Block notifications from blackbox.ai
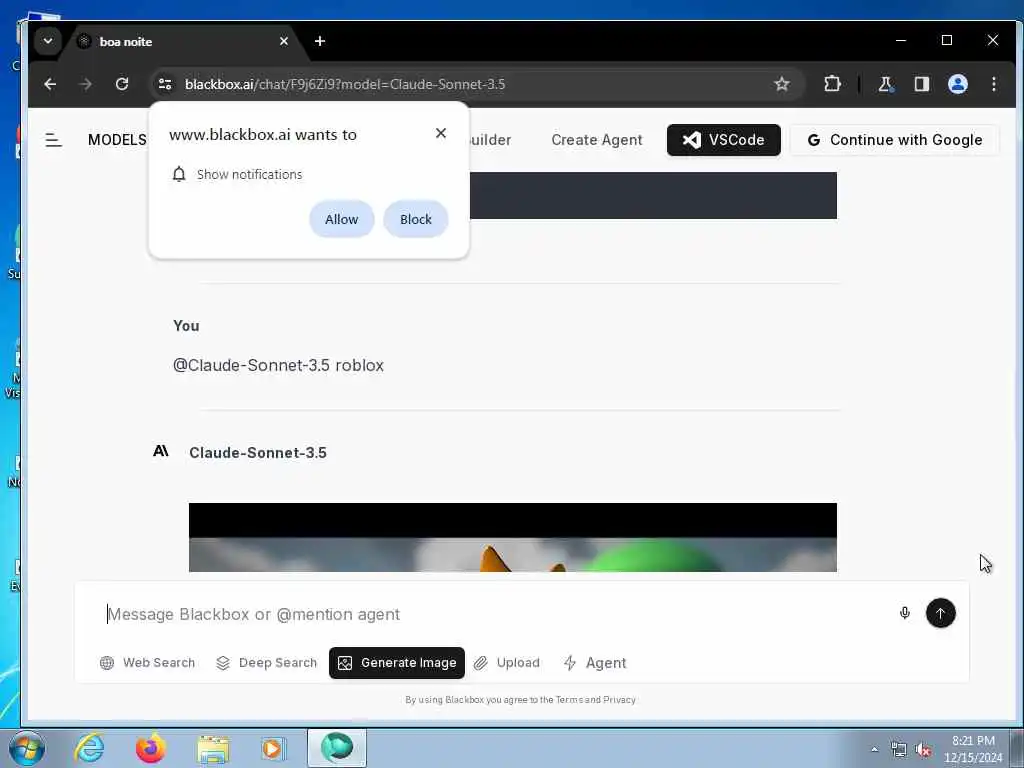1024x768 pixels. pyautogui.click(x=416, y=219)
